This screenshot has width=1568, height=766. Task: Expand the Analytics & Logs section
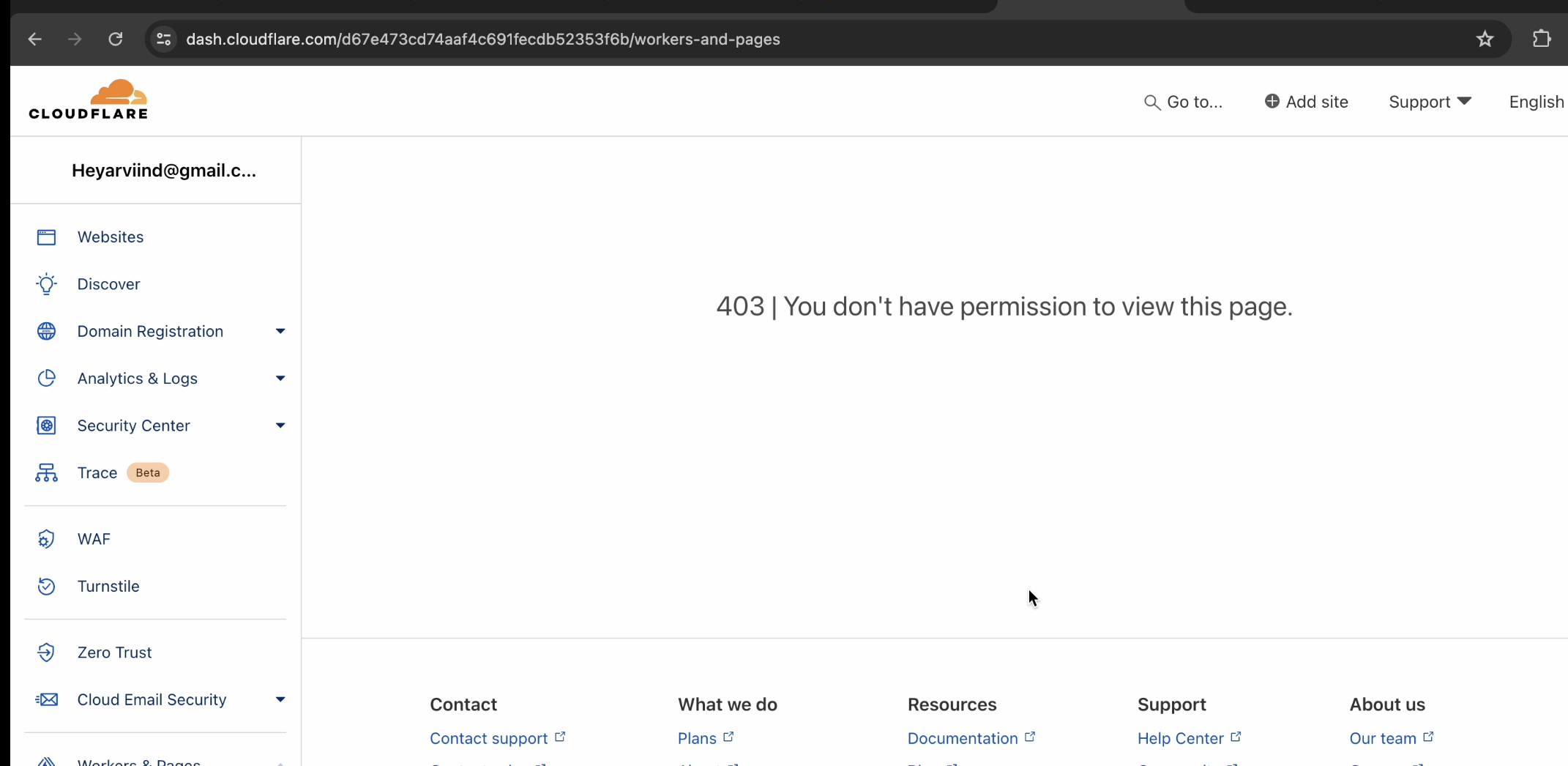point(280,378)
